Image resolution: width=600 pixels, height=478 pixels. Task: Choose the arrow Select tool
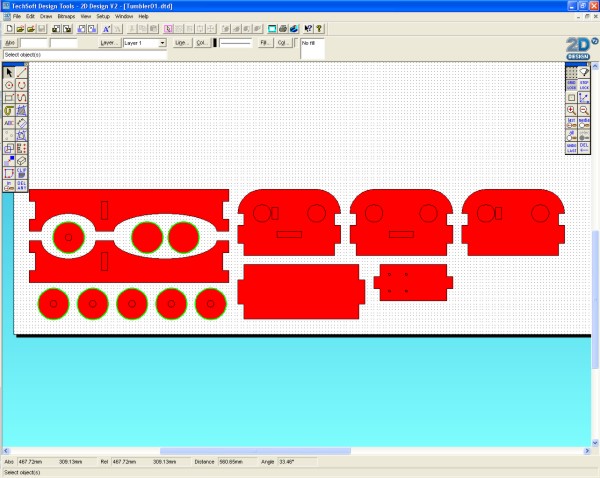(x=9, y=72)
